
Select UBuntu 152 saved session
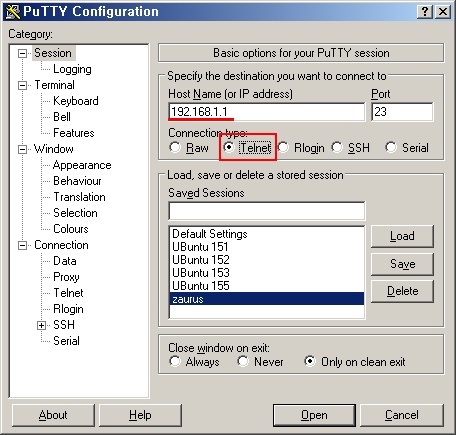[267, 260]
